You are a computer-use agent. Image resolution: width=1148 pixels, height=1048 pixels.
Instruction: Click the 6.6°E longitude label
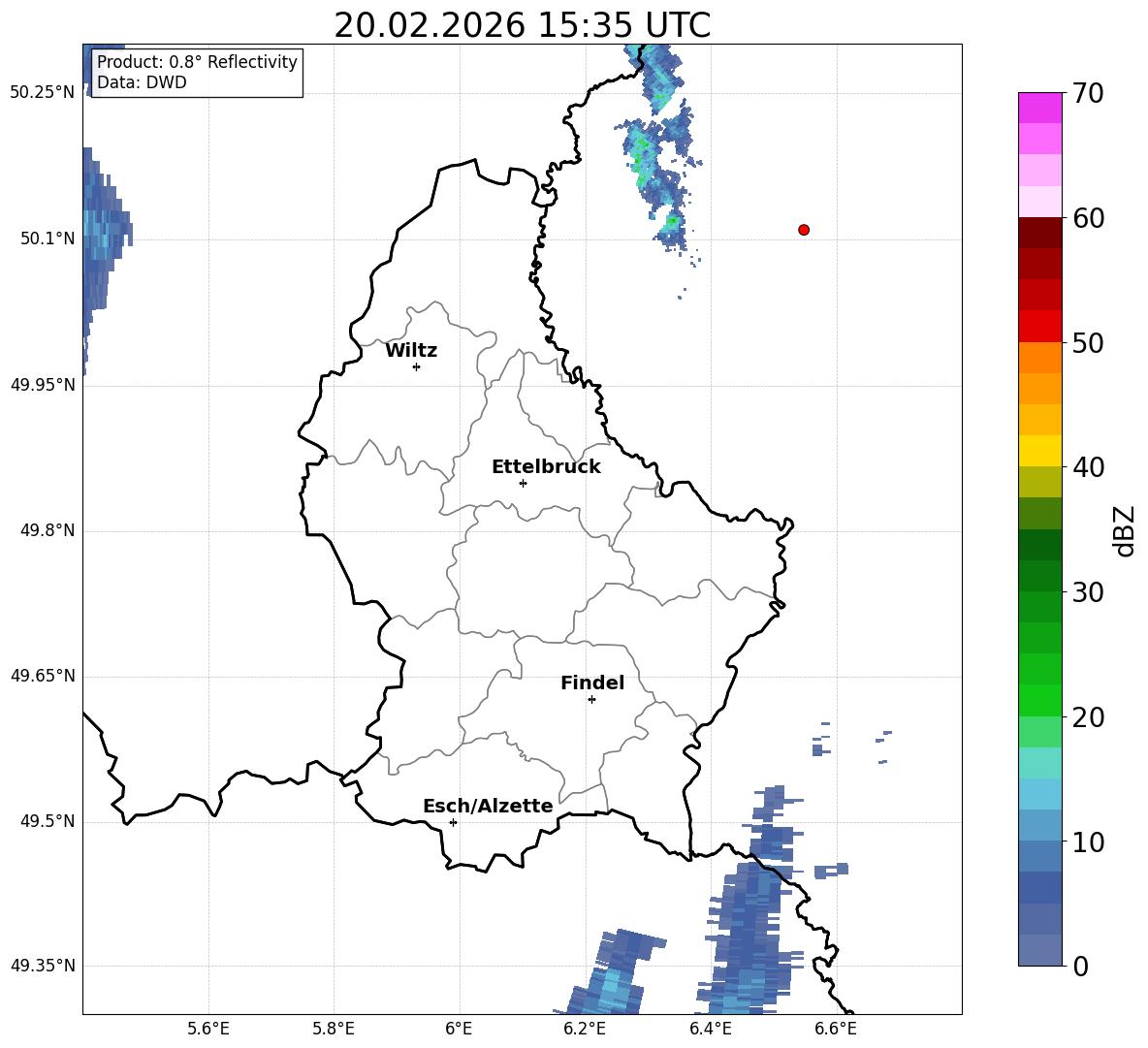click(x=836, y=1029)
